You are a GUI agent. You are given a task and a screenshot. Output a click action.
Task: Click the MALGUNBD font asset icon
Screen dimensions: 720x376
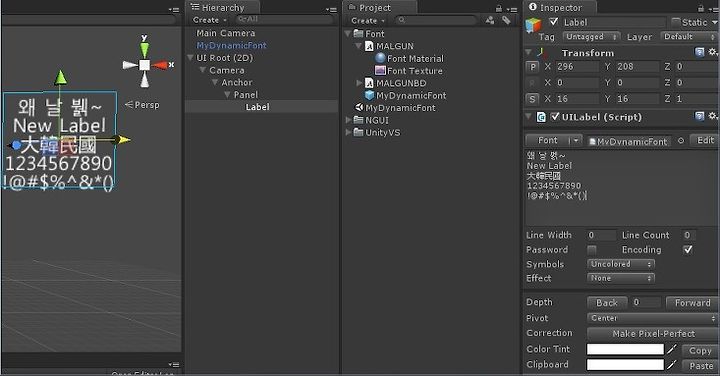[x=369, y=83]
